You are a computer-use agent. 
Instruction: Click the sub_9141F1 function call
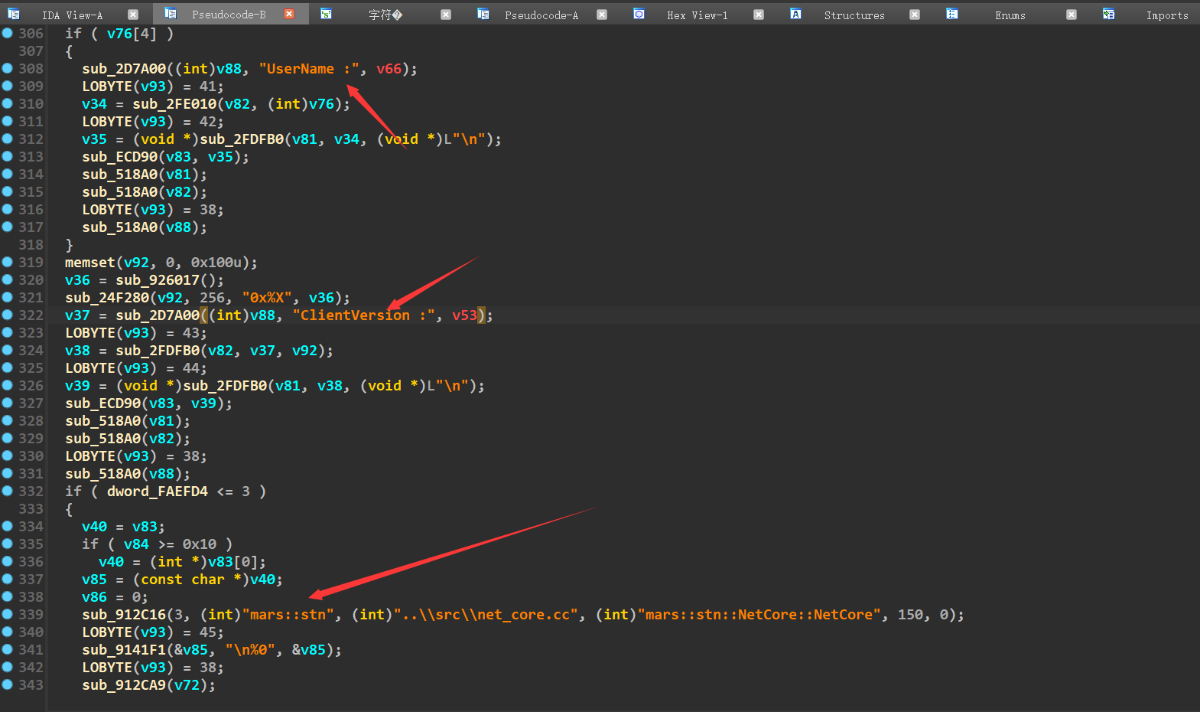pyautogui.click(x=124, y=649)
